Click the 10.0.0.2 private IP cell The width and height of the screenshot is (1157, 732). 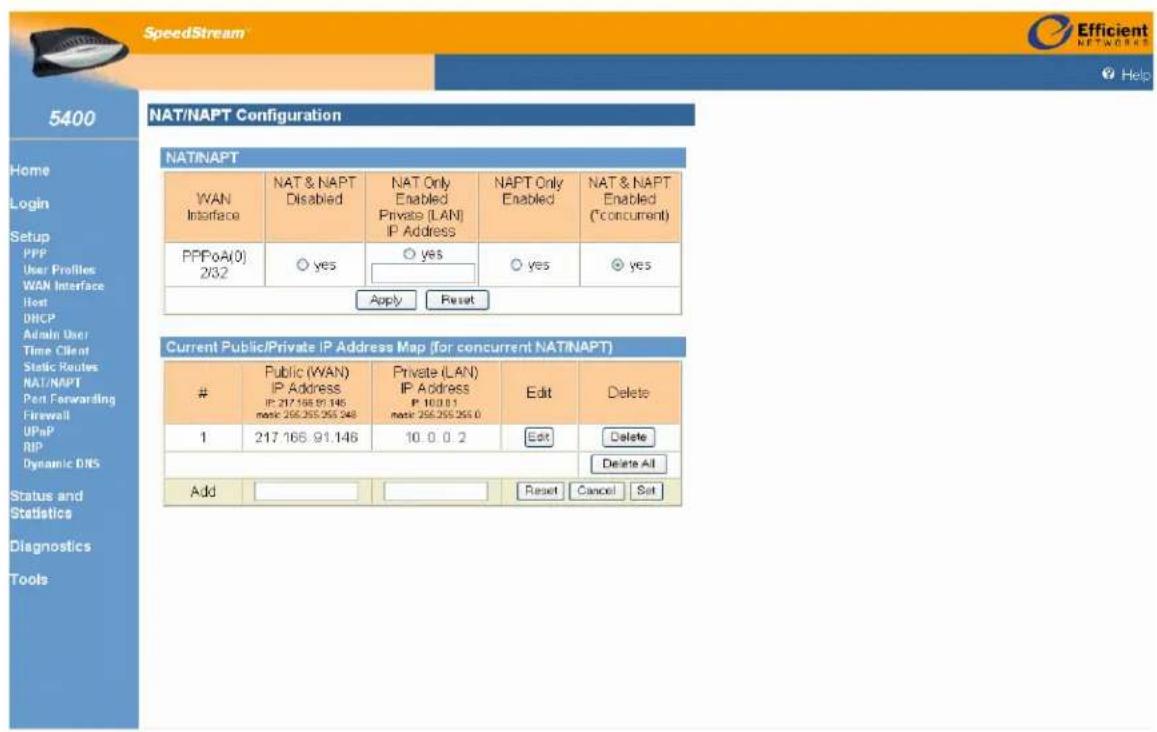(x=436, y=438)
